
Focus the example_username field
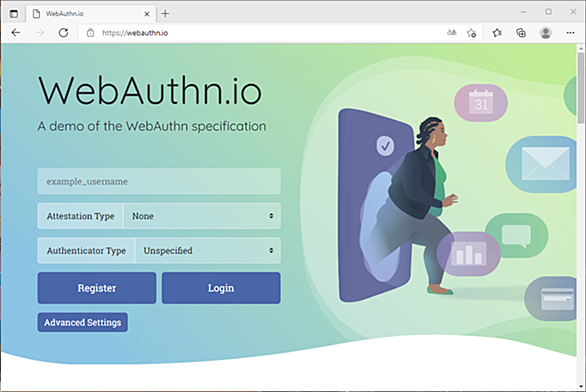click(x=159, y=181)
